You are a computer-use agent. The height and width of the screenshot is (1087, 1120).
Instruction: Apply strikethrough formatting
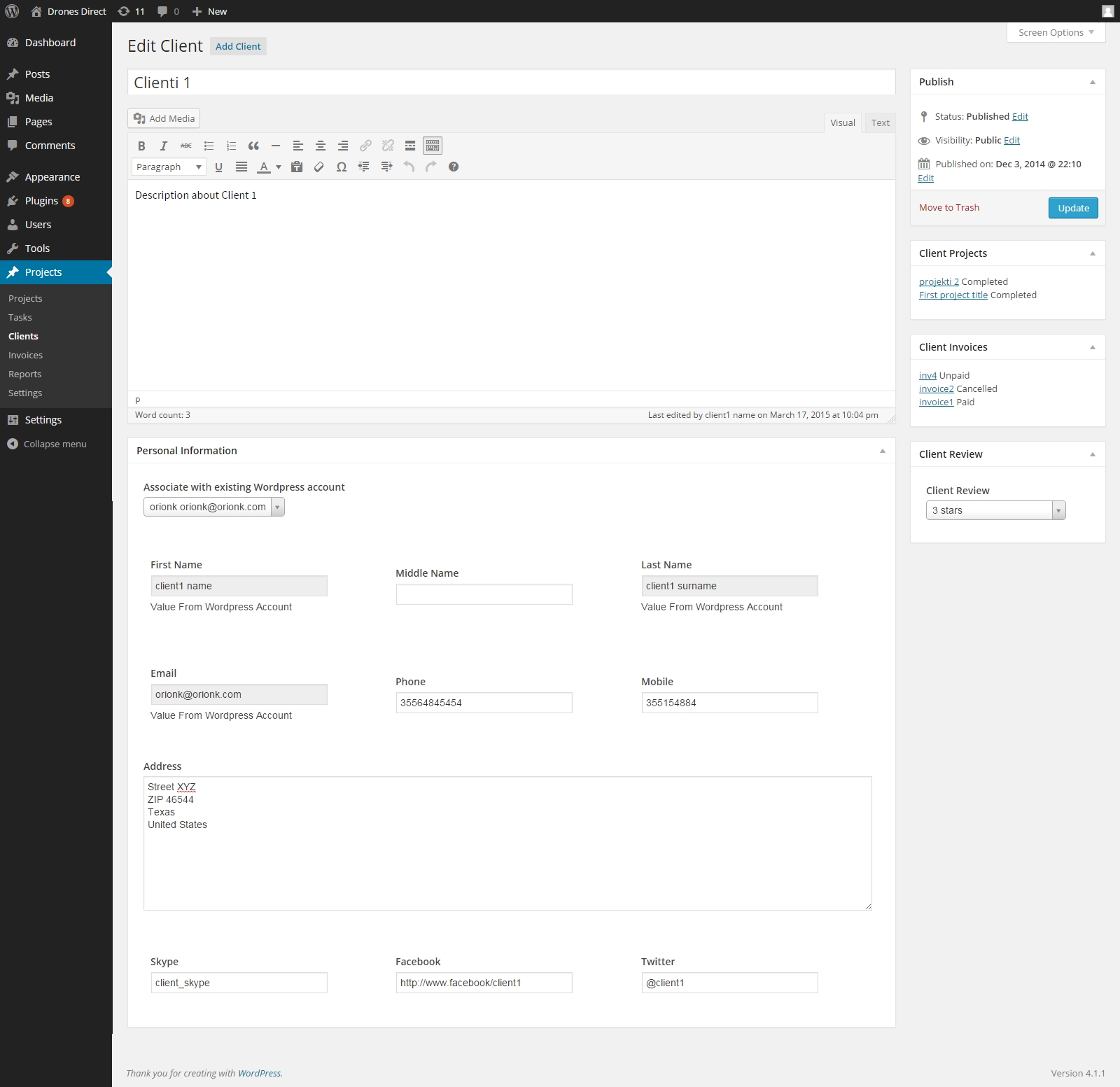pyautogui.click(x=186, y=146)
